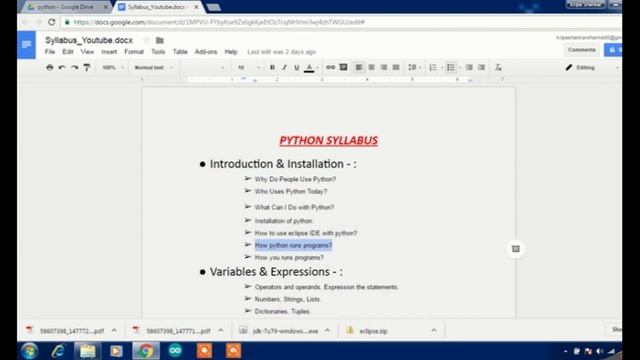Apply numbered list formatting
640x360 pixels.
(x=433, y=67)
